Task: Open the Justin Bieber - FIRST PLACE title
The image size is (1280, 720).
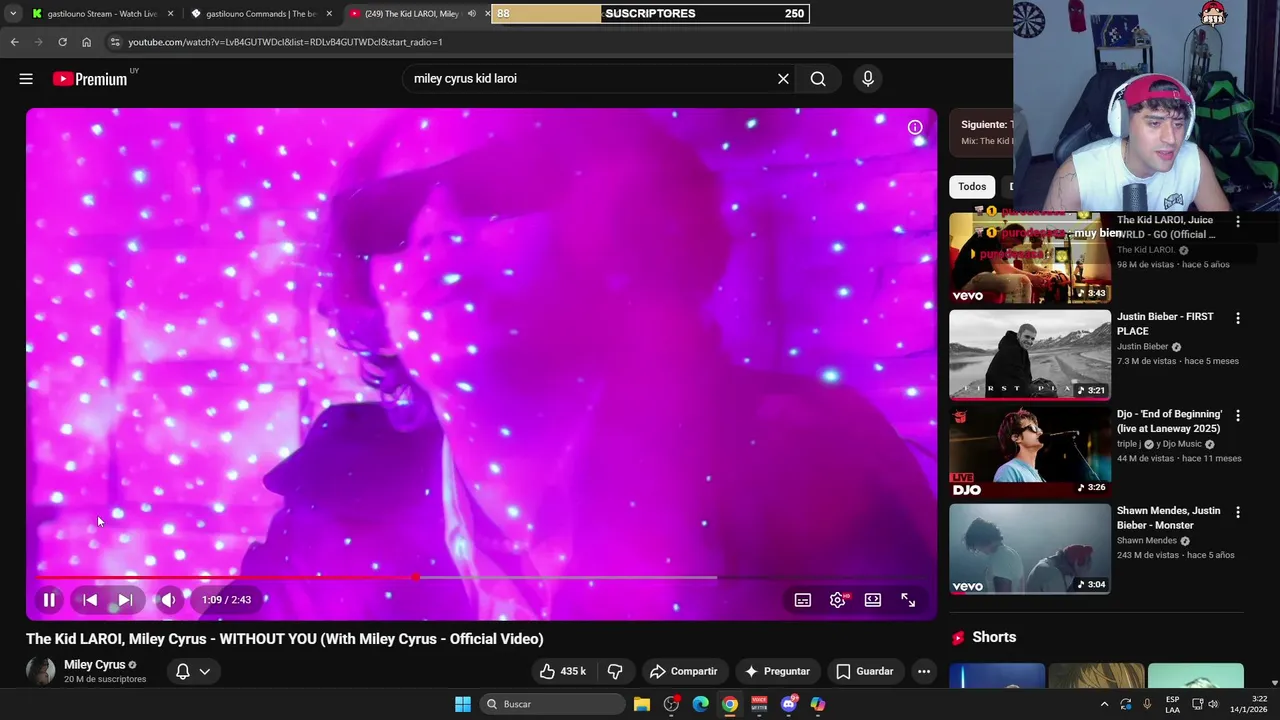Action: point(1165,324)
